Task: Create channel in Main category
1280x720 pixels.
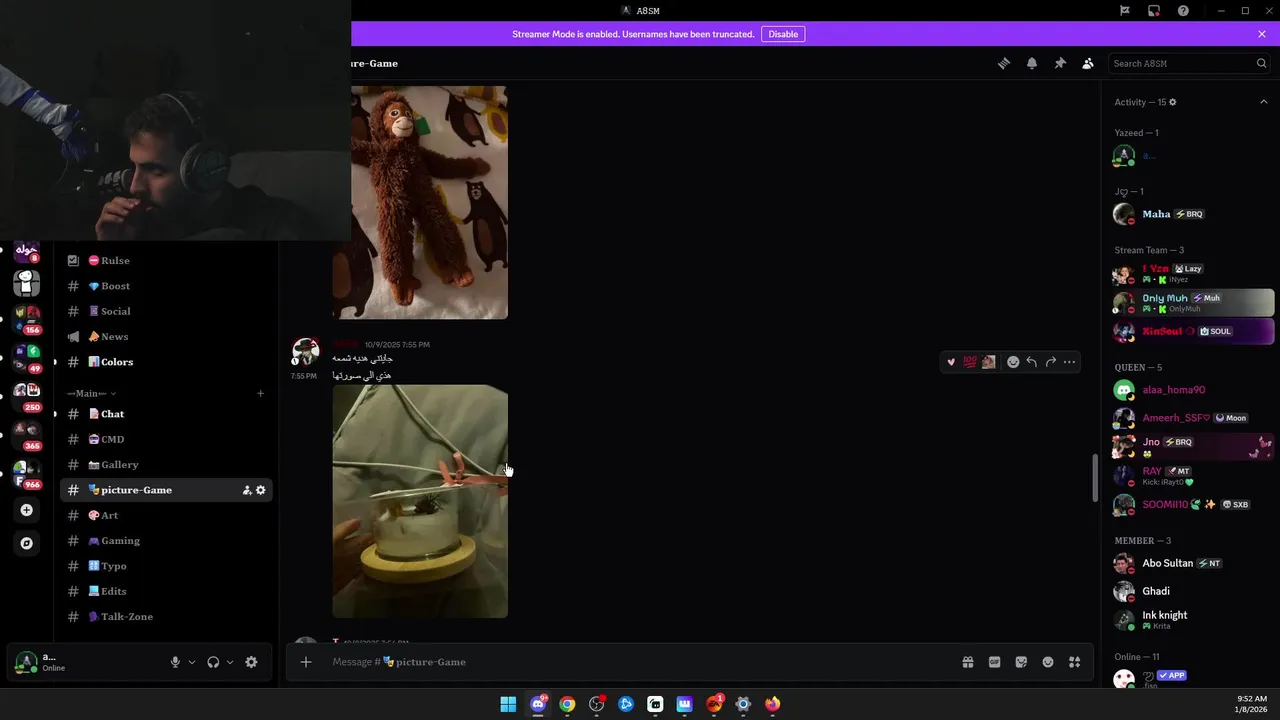Action: pyautogui.click(x=260, y=393)
